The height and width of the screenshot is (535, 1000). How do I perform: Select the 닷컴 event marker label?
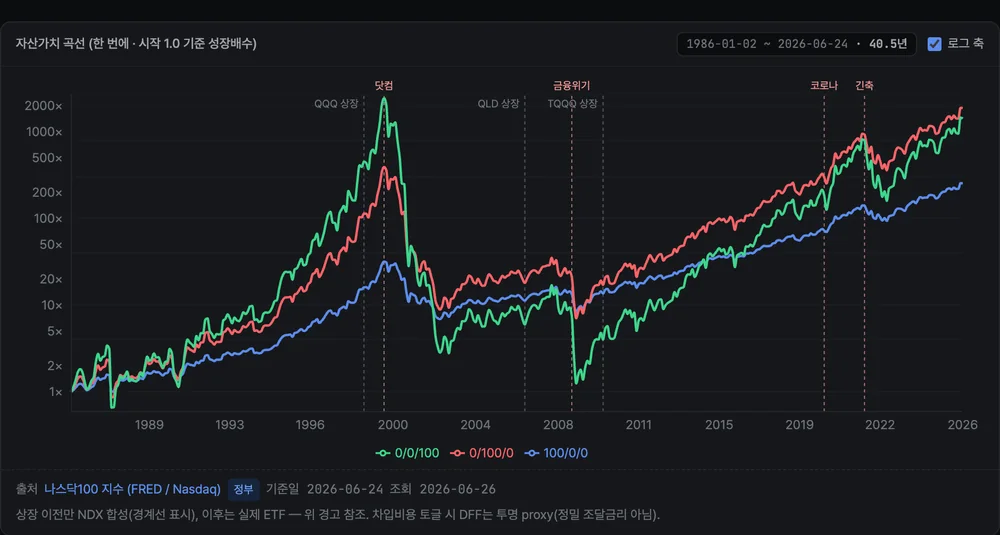pyautogui.click(x=384, y=85)
